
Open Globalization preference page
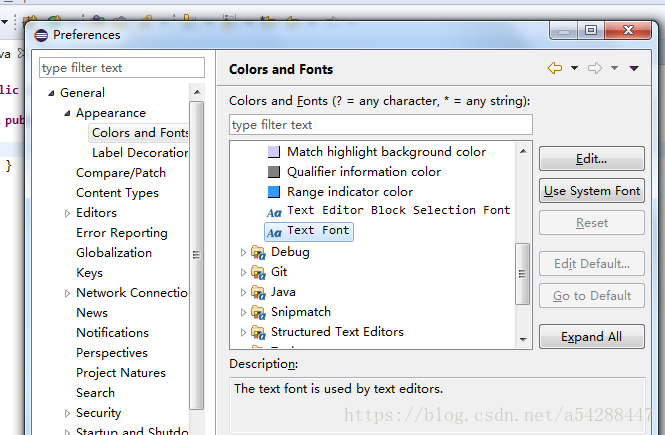pos(114,253)
